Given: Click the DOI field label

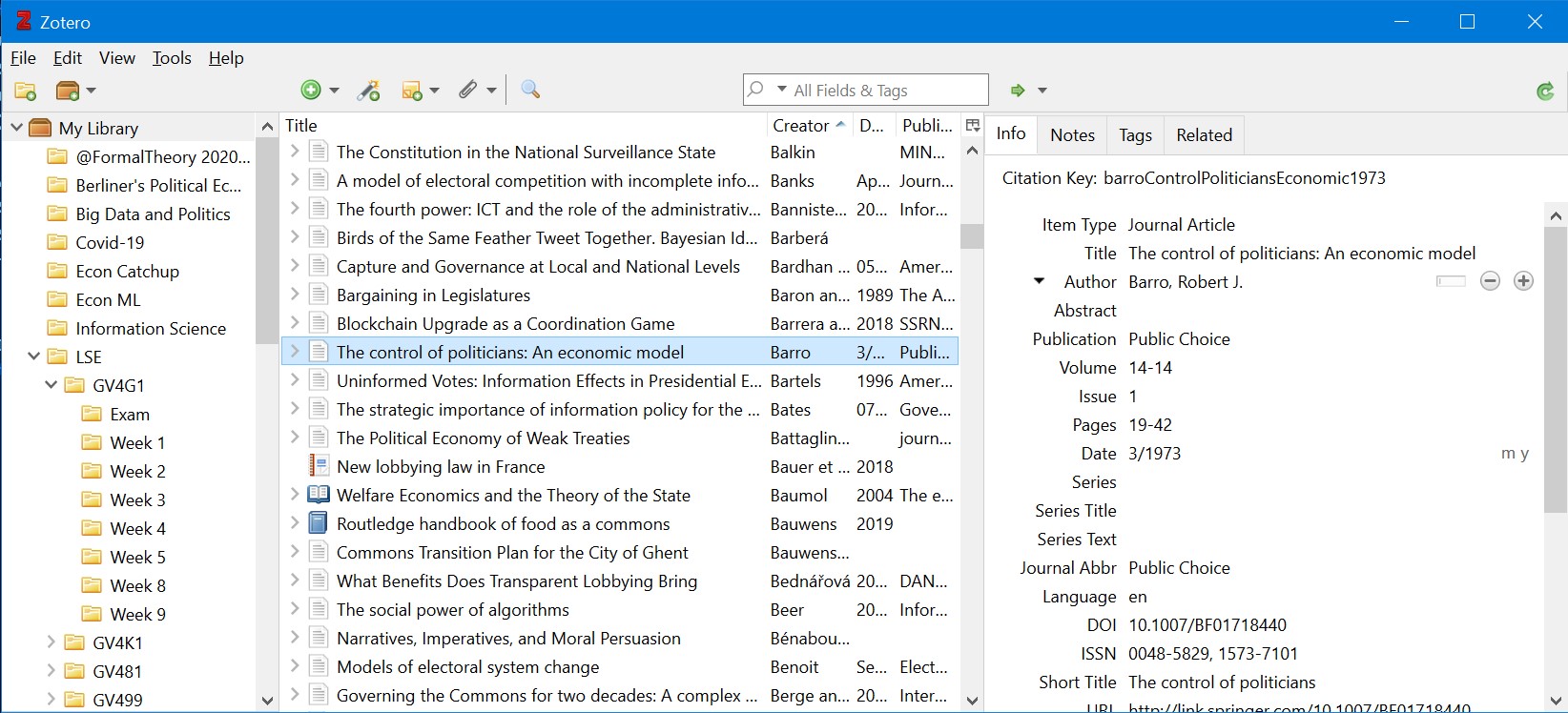Looking at the screenshot, I should (x=1102, y=625).
